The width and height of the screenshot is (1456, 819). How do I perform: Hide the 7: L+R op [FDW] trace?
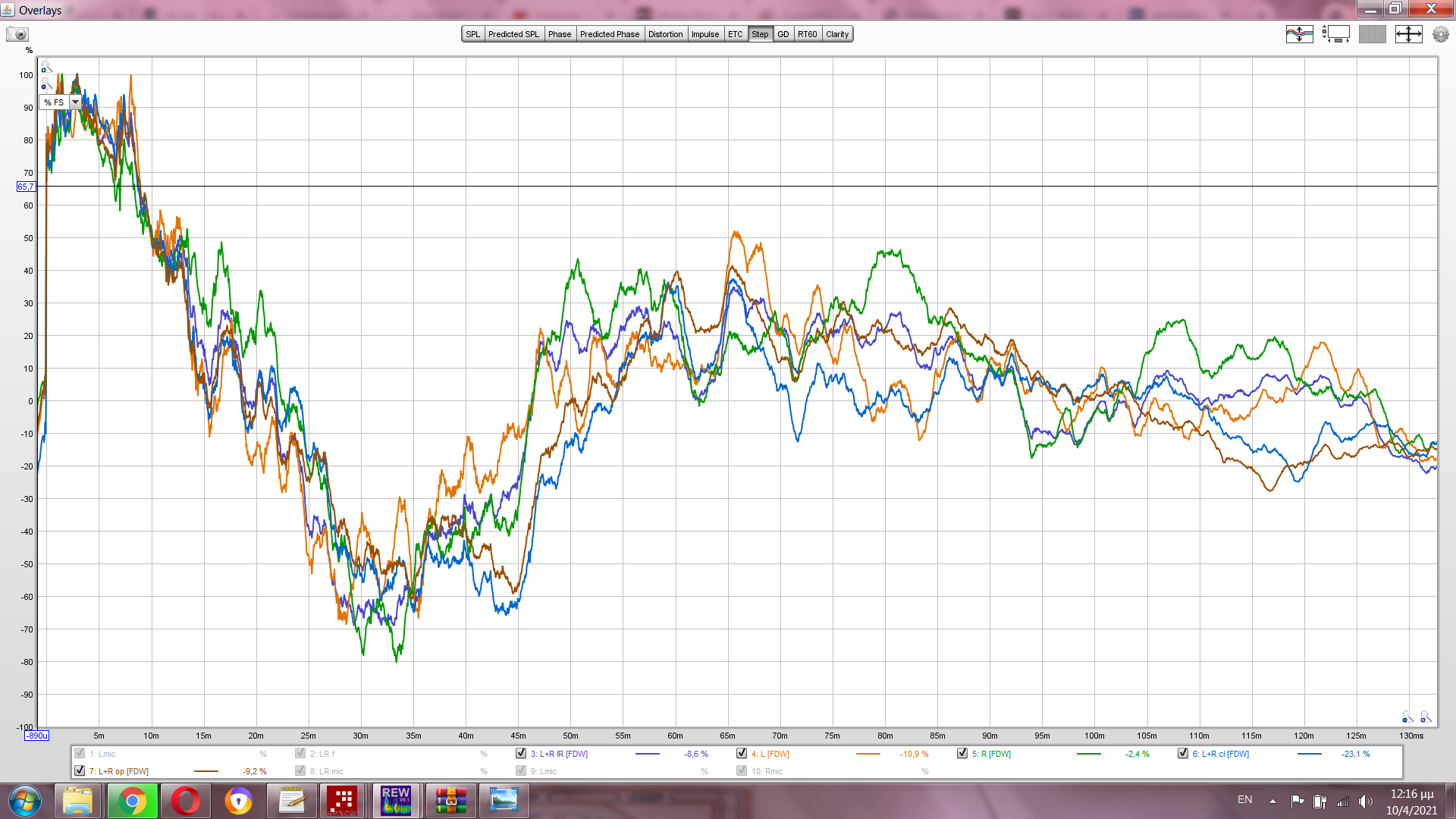[x=80, y=771]
